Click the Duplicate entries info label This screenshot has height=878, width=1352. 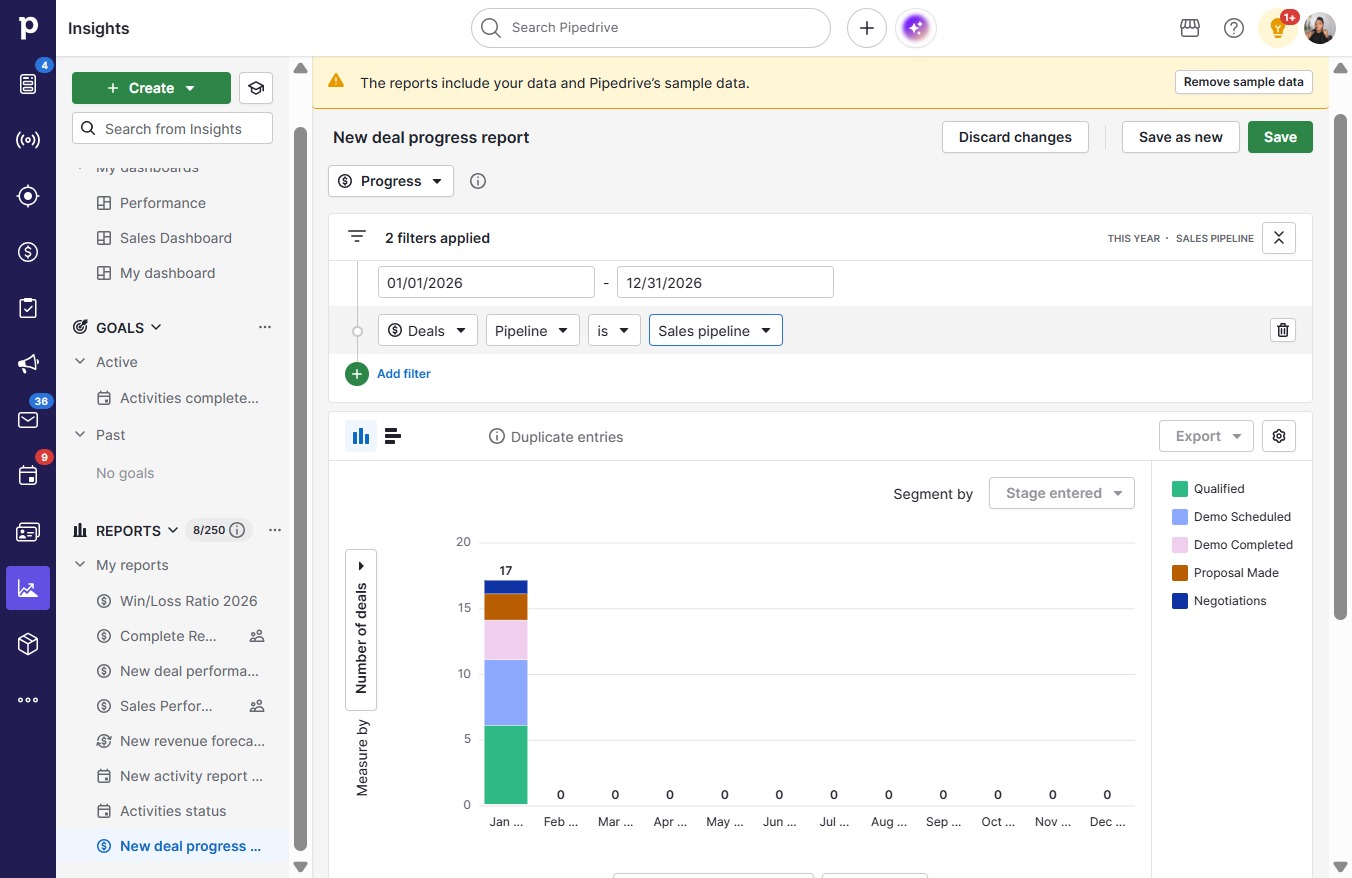pyautogui.click(x=556, y=437)
